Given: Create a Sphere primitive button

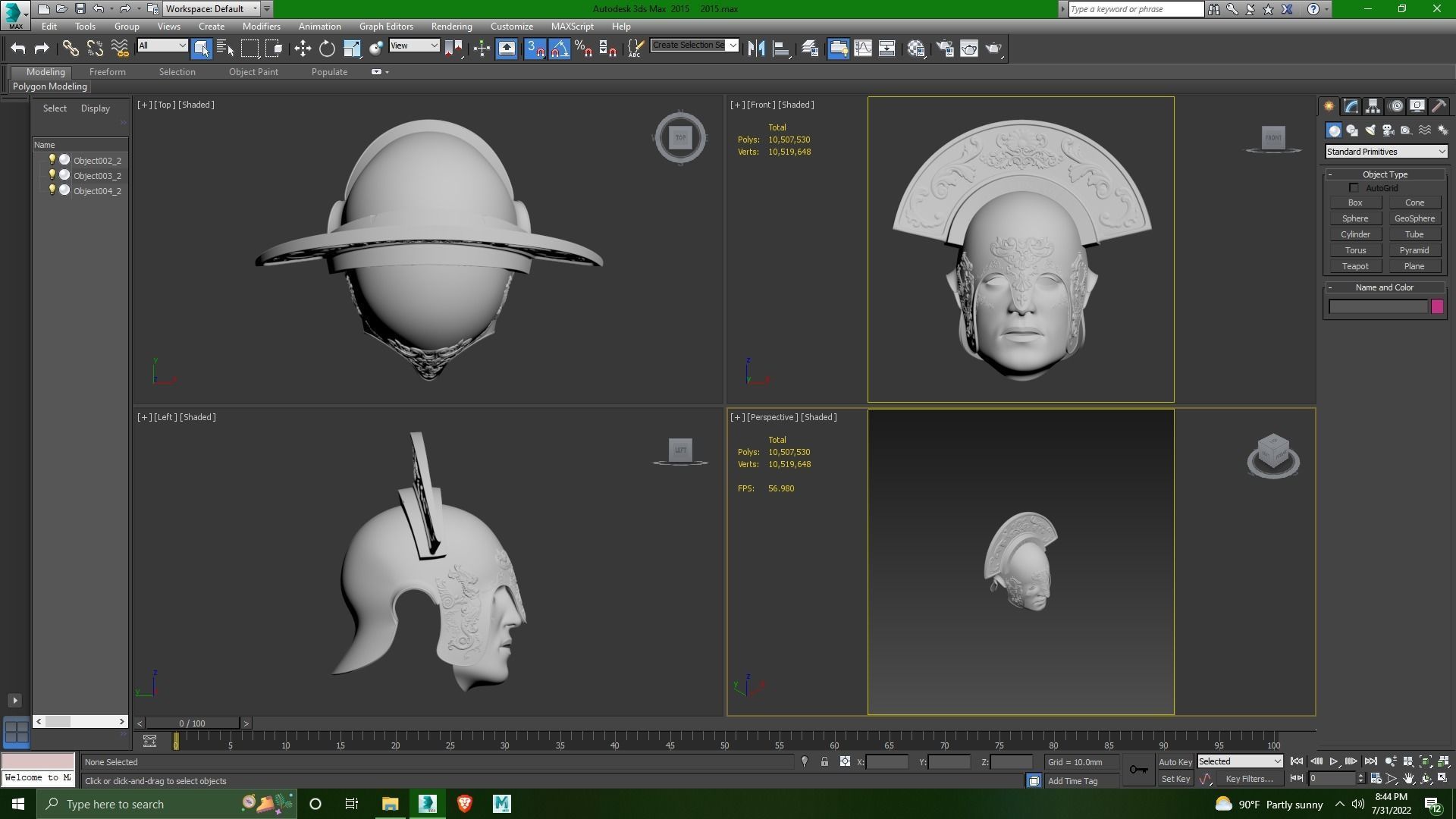Looking at the screenshot, I should [1355, 218].
